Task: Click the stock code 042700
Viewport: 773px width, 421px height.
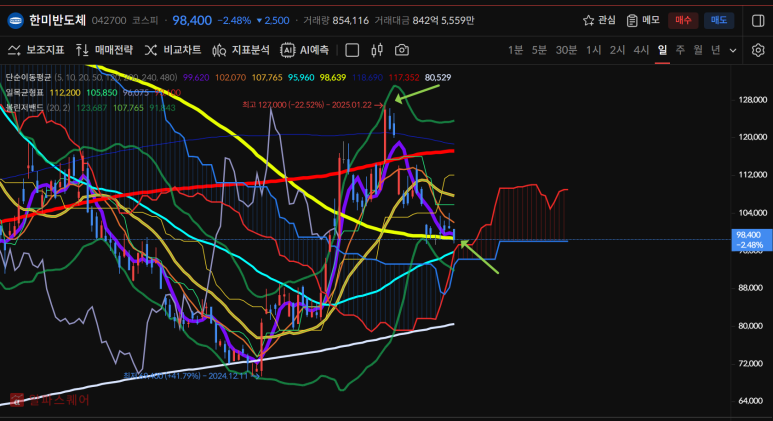Action: click(109, 20)
